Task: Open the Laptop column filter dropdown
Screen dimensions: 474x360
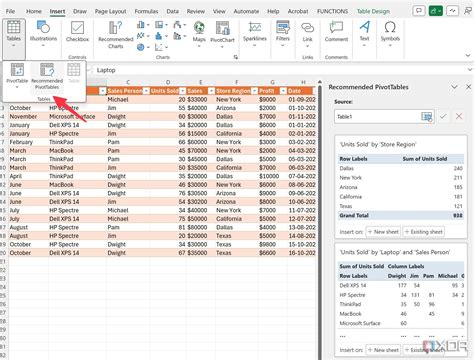Action: 103,91
